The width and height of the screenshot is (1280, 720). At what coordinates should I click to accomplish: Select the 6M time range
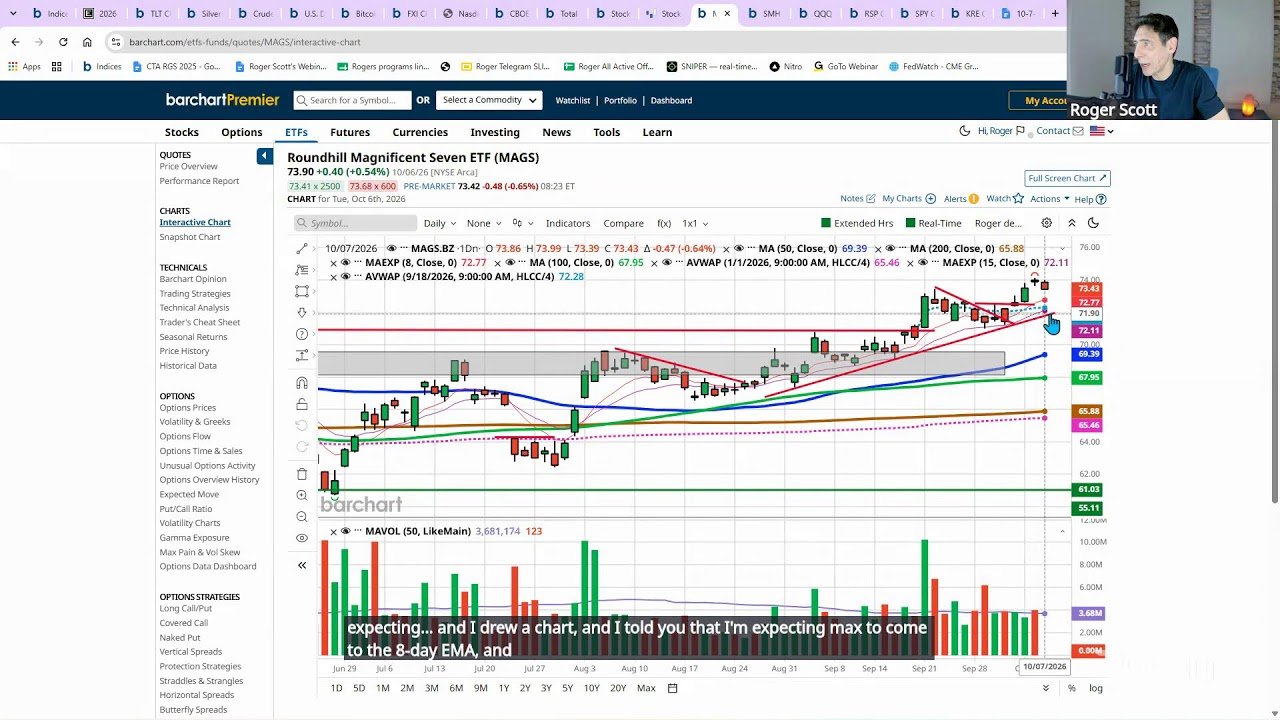click(x=456, y=688)
